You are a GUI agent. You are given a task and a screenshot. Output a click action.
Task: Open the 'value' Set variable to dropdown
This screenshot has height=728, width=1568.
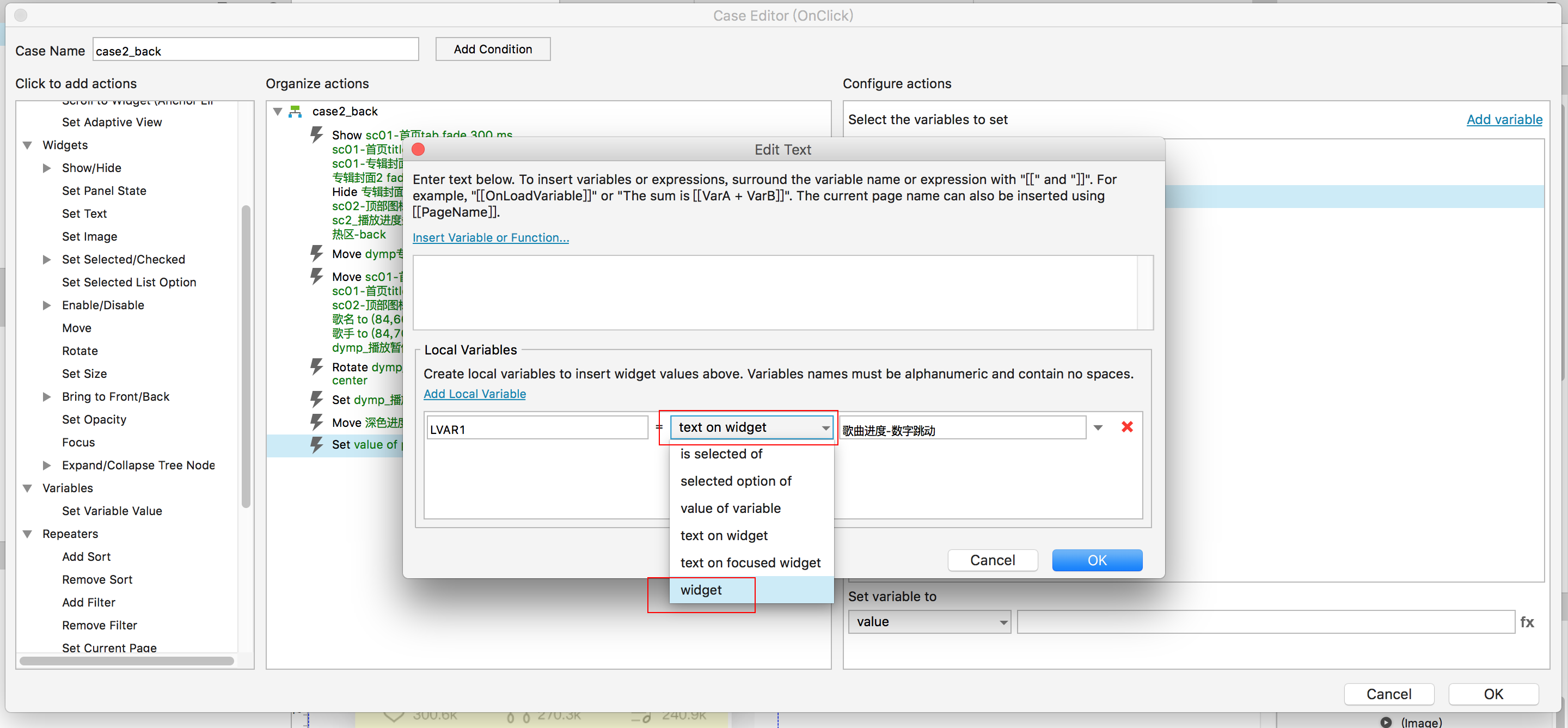pyautogui.click(x=929, y=622)
